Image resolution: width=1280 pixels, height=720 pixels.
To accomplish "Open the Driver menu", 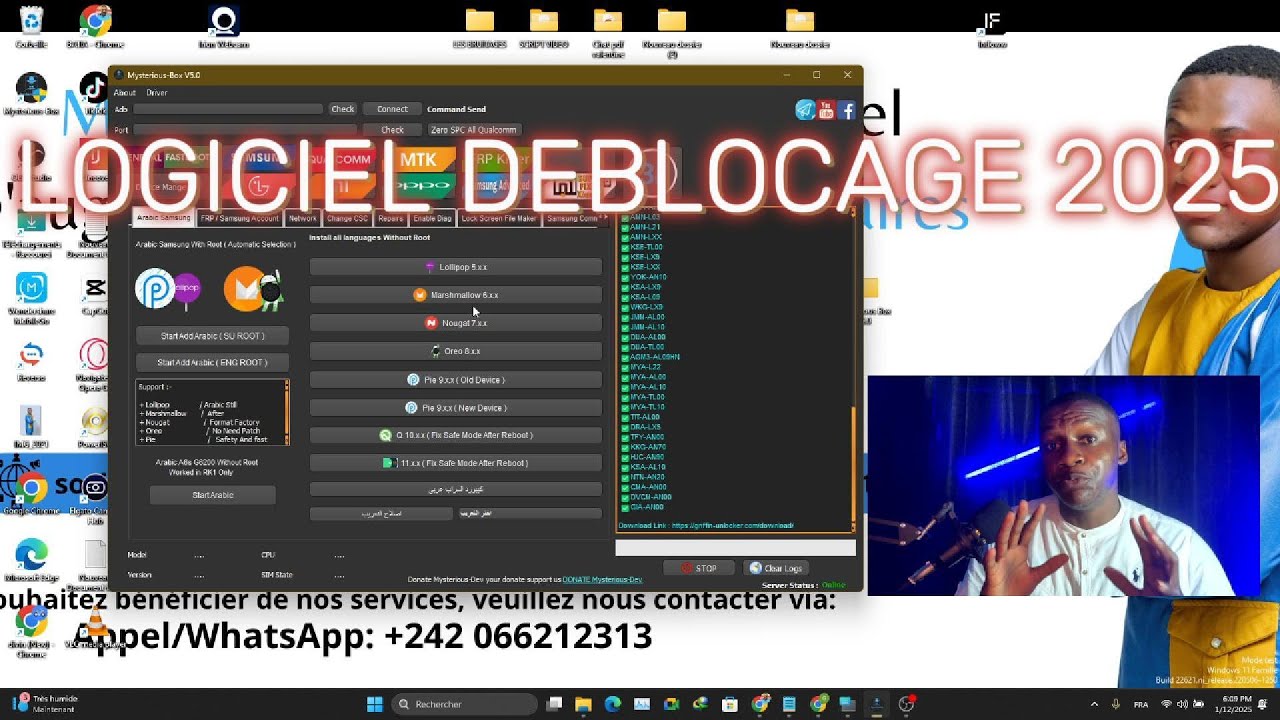I will [x=157, y=93].
